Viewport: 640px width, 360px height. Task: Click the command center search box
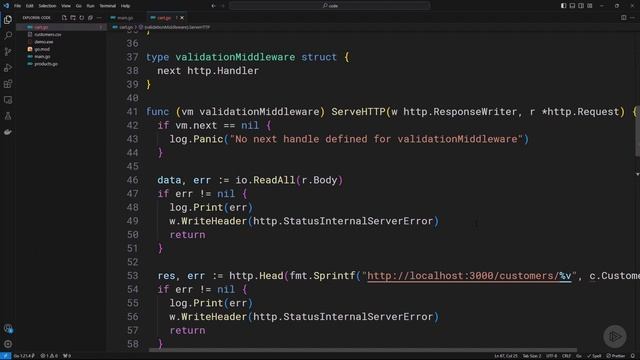[330, 6]
